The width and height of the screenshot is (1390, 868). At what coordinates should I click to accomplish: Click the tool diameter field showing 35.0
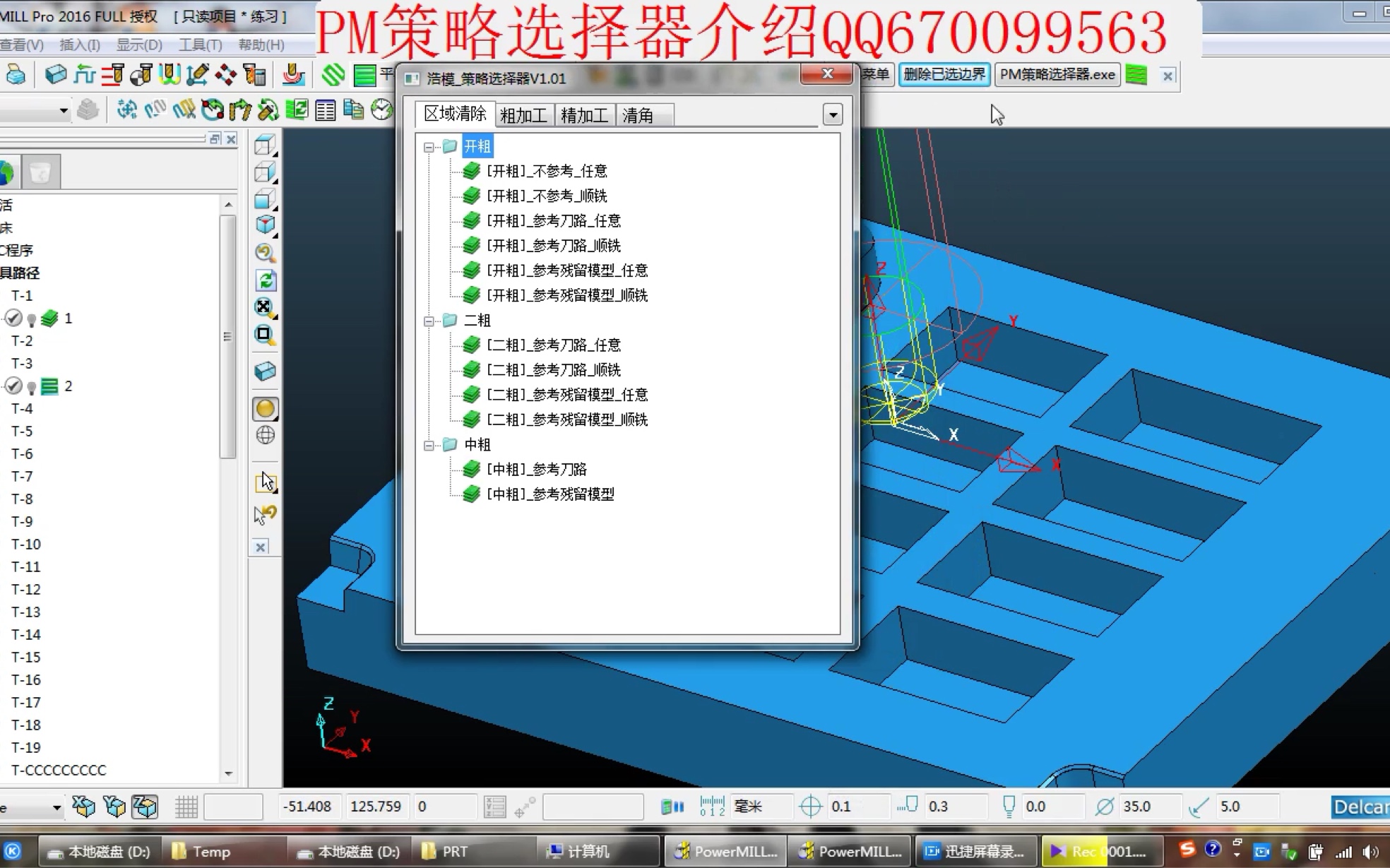(1151, 806)
